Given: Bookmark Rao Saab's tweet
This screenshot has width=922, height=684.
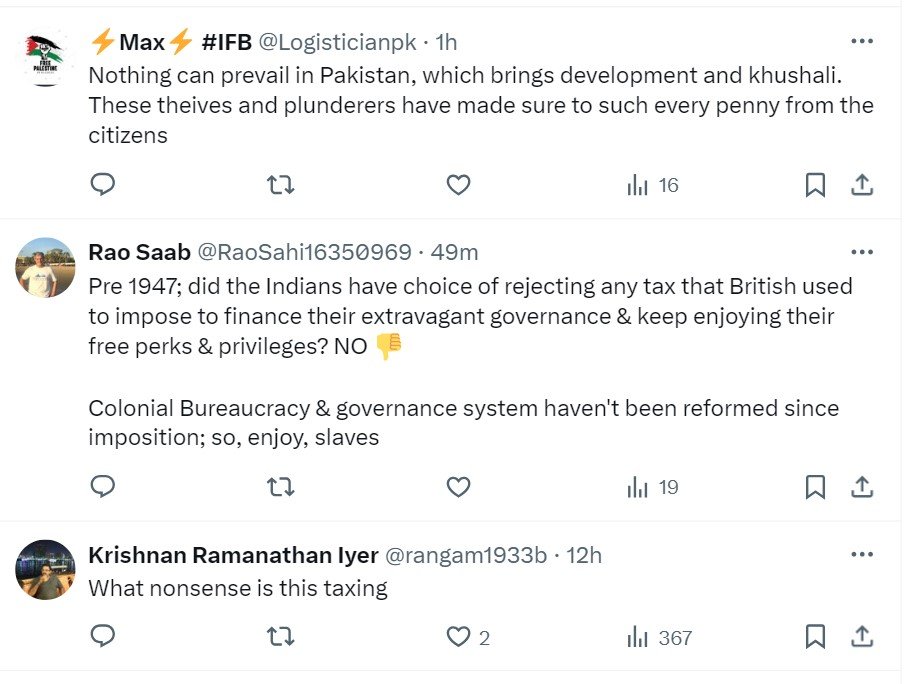Looking at the screenshot, I should 815,487.
